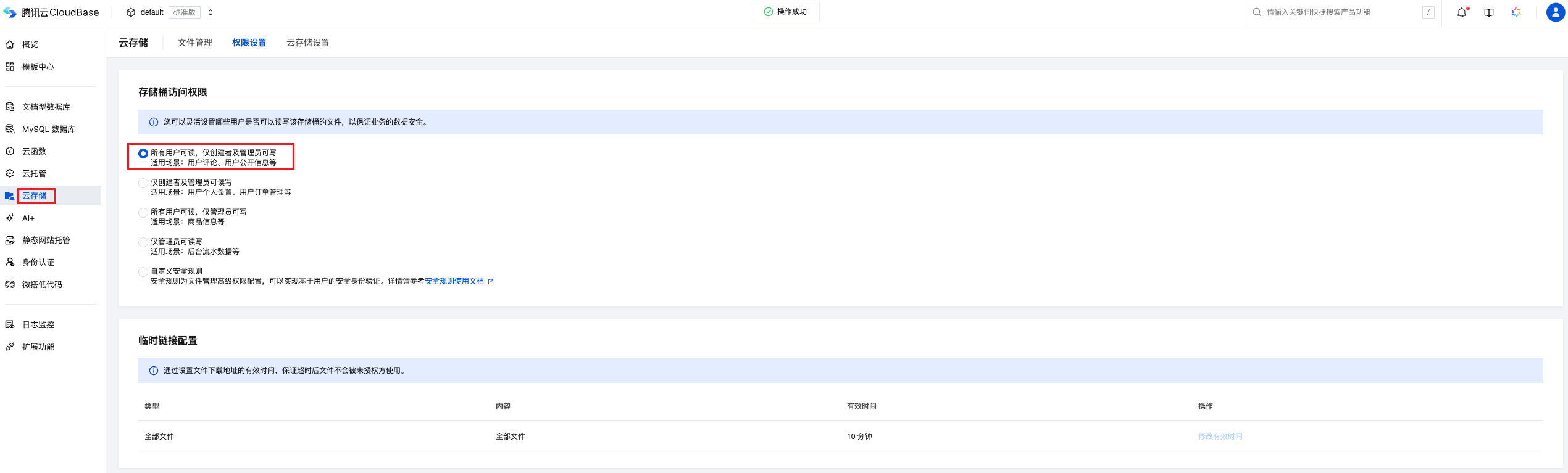Open 静态网站托管 menu item
This screenshot has width=1568, height=473.
pos(46,240)
